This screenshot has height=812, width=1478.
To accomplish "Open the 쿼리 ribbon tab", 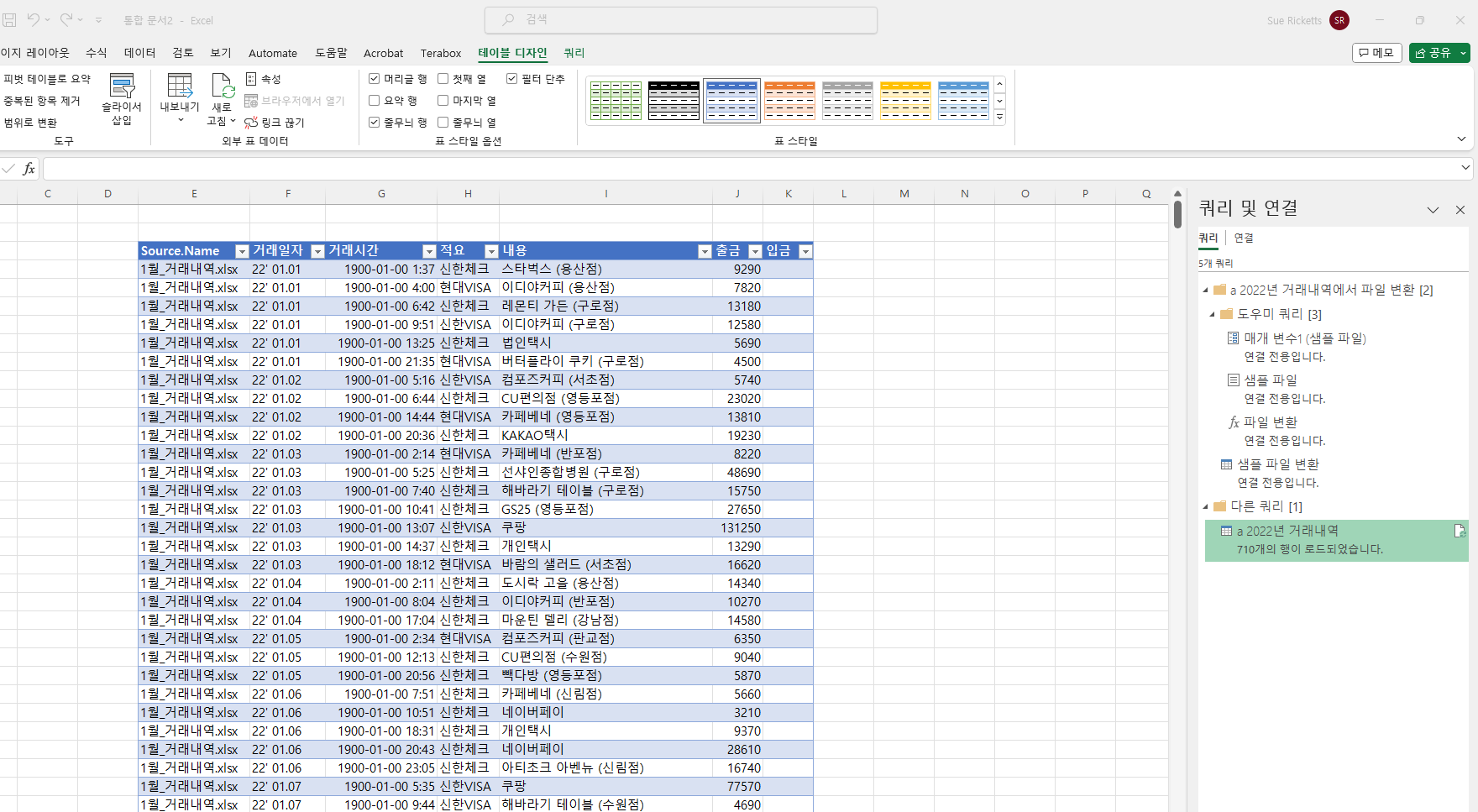I will [x=574, y=53].
